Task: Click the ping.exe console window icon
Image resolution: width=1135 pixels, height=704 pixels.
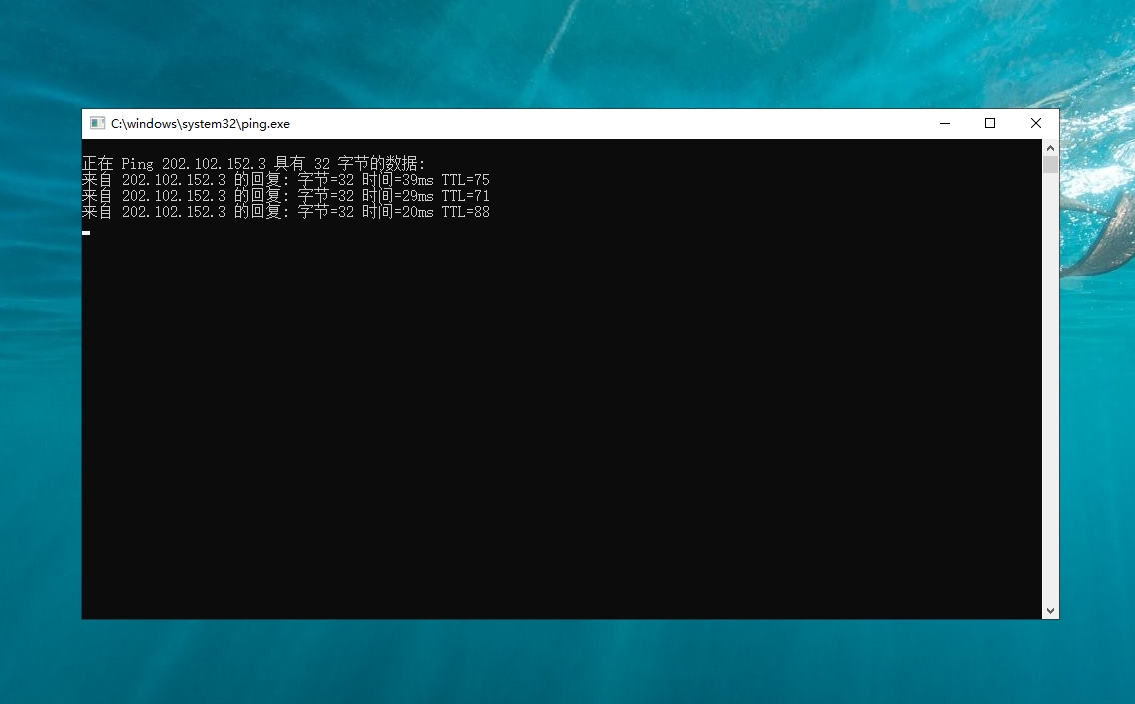Action: click(98, 123)
